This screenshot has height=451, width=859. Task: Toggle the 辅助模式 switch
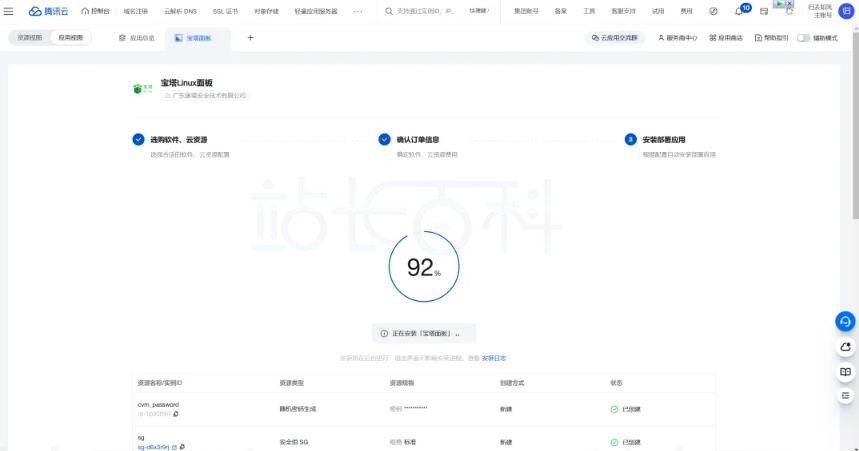803,38
